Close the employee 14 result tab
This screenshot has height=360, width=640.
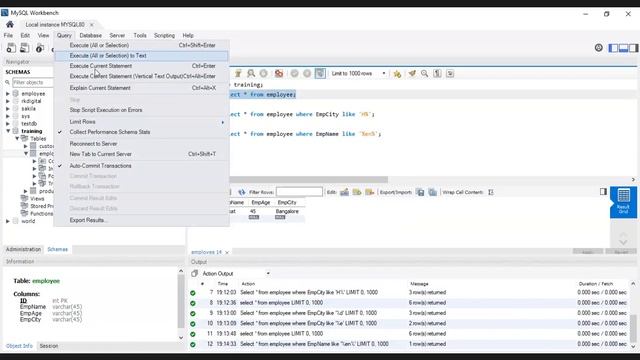pos(227,253)
